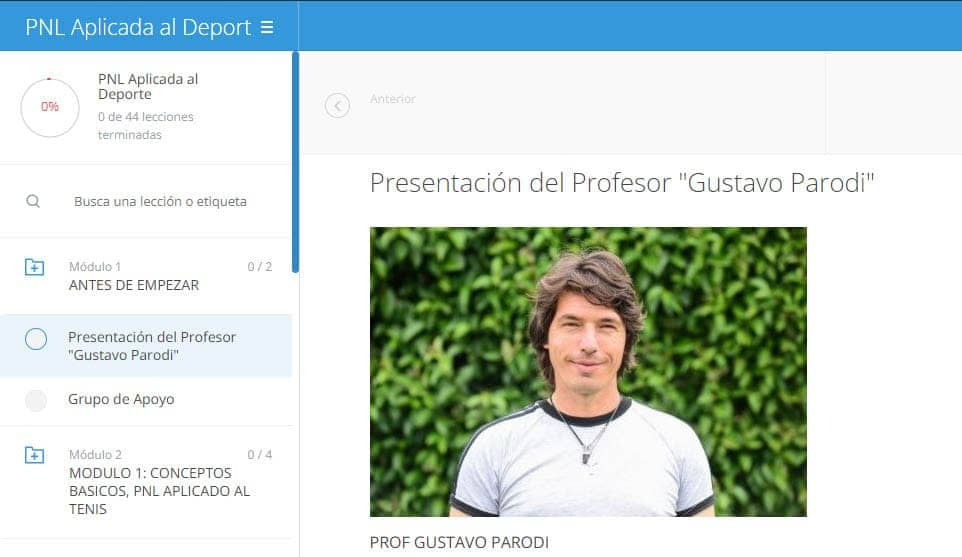Expand the ANTES DE EMPEZAR module
The width and height of the screenshot is (962, 557).
(x=133, y=285)
